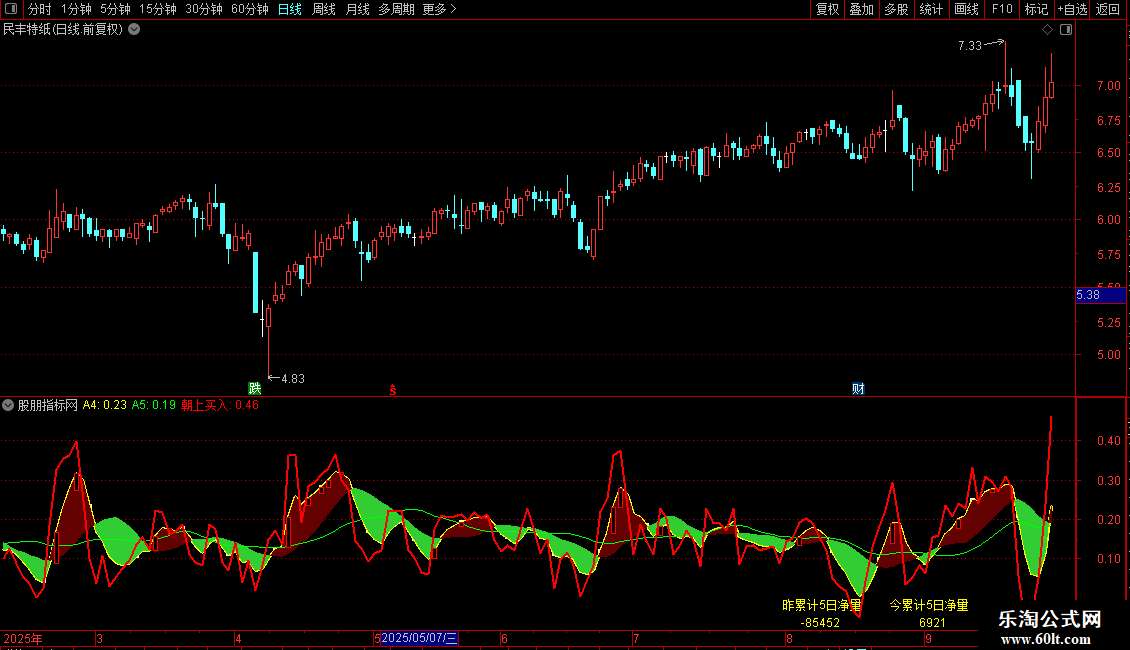The width and height of the screenshot is (1130, 650).
Task: Expand the 更多 periods menu
Action: click(440, 9)
